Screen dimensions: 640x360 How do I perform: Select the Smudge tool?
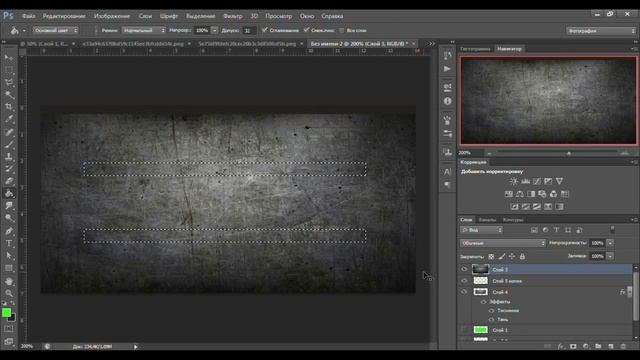[x=9, y=206]
